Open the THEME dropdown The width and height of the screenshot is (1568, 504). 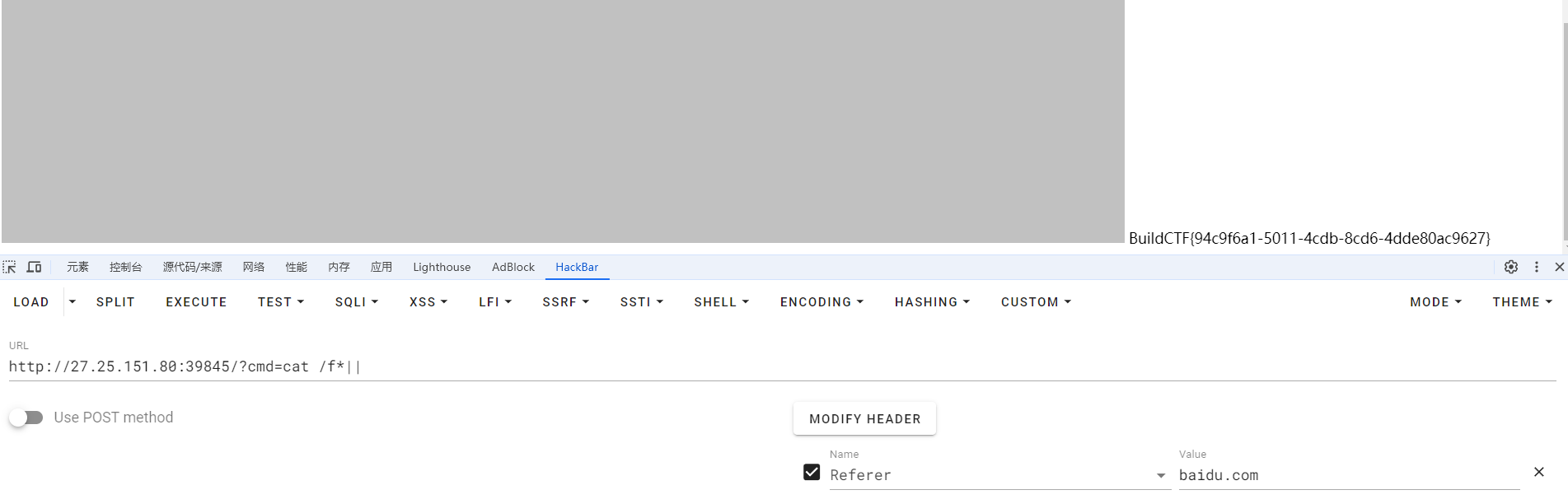(1522, 302)
